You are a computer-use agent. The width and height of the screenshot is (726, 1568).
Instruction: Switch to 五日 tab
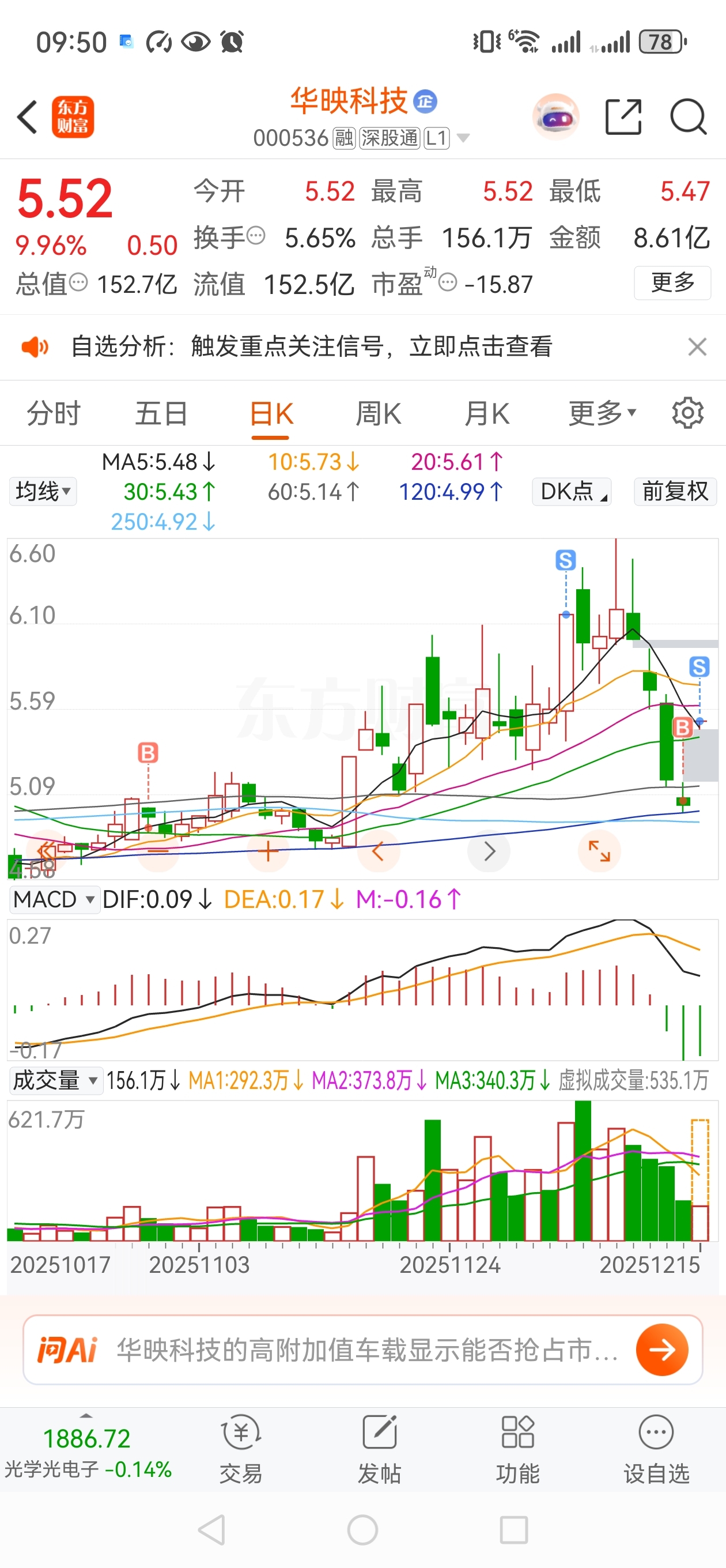click(x=161, y=414)
